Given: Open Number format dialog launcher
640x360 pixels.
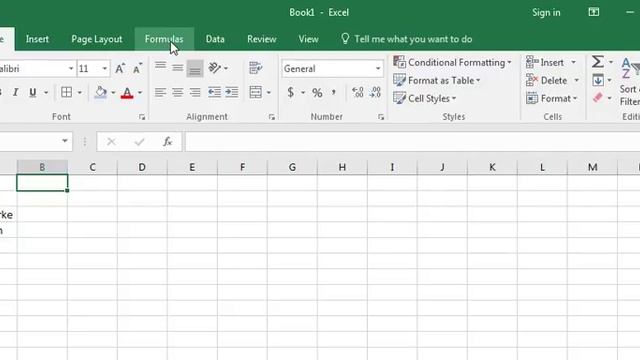Looking at the screenshot, I should (x=381, y=117).
